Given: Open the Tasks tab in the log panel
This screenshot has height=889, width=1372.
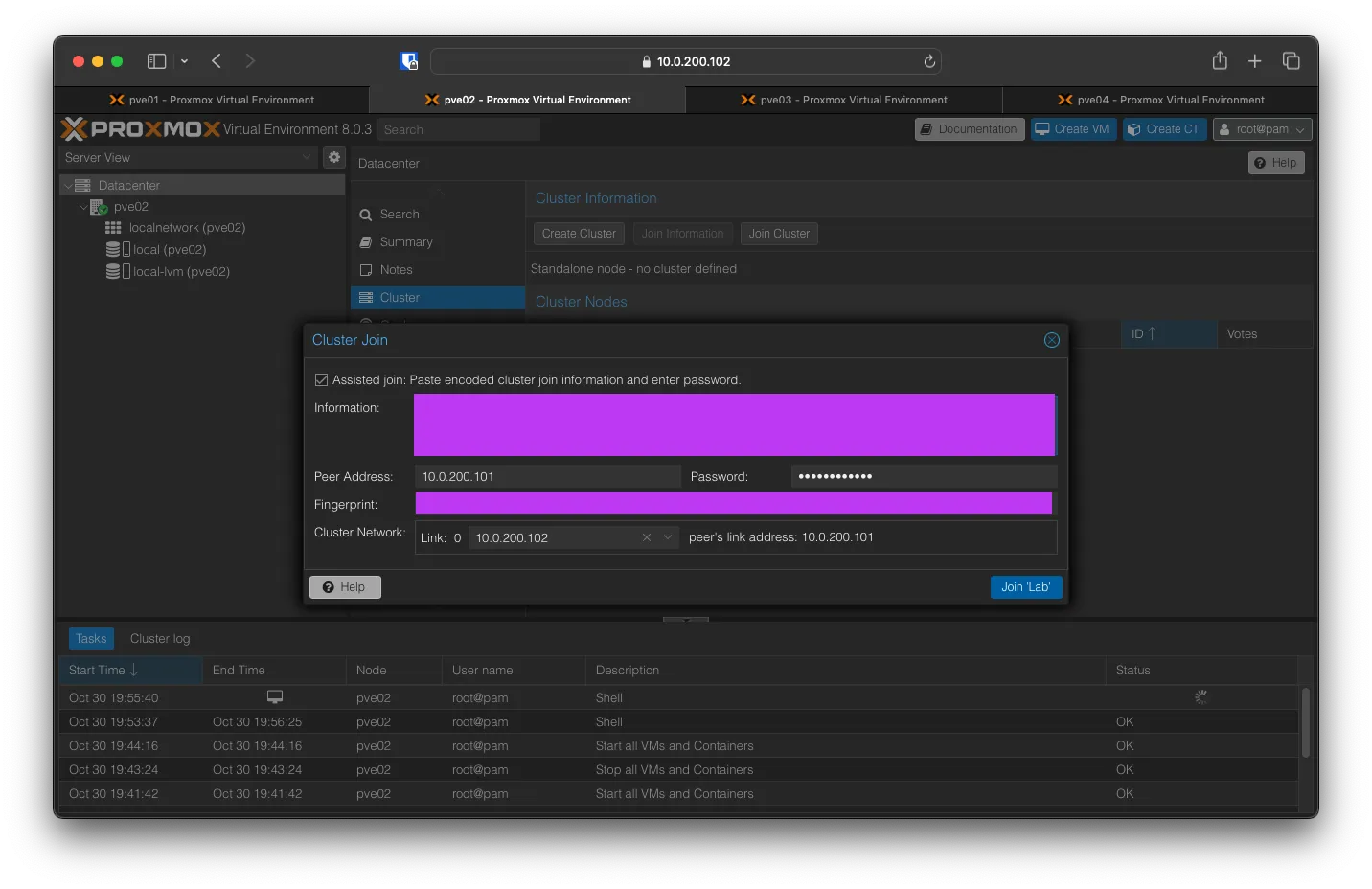Looking at the screenshot, I should [x=91, y=639].
